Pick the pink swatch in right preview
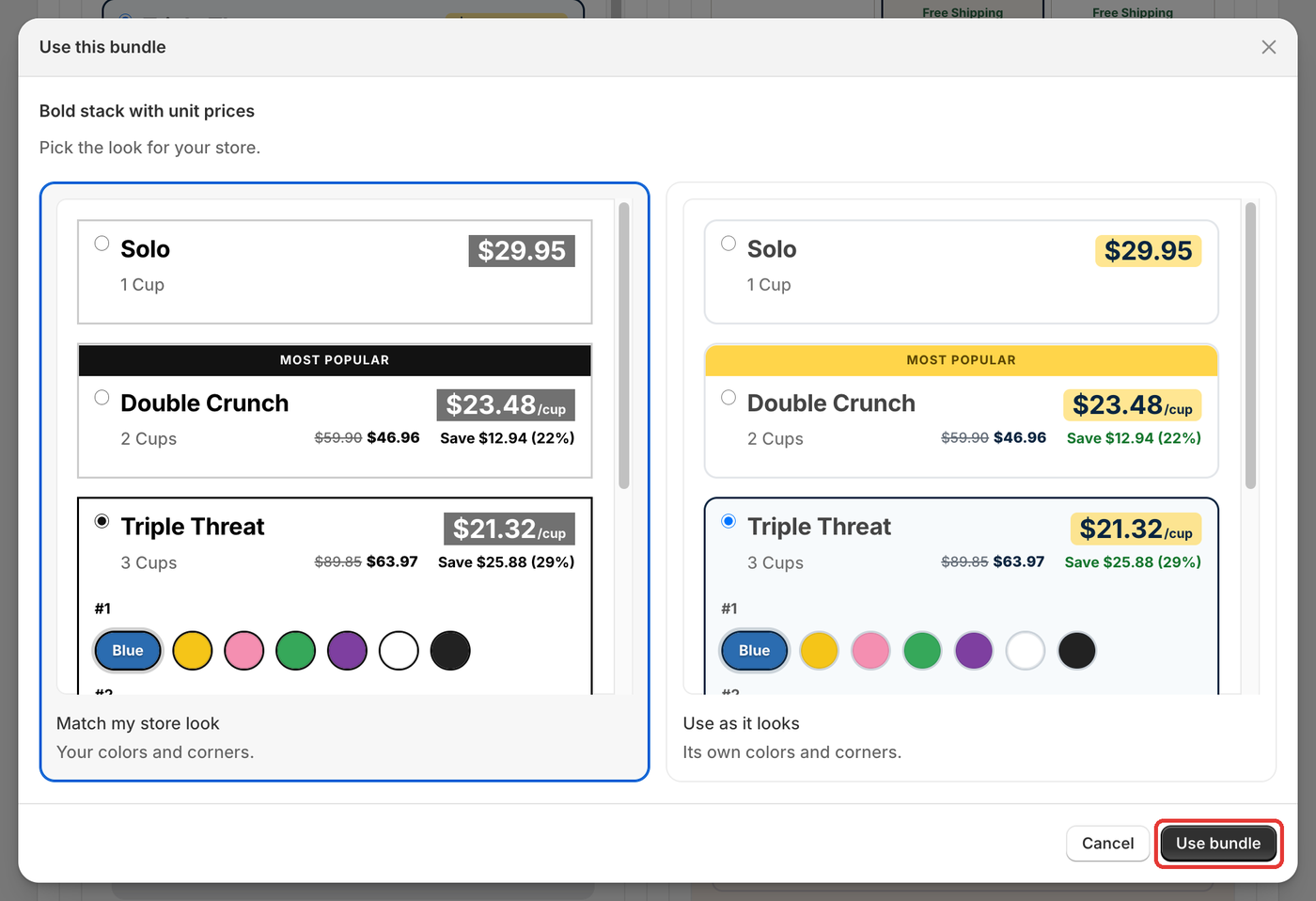This screenshot has height=901, width=1316. click(x=870, y=651)
